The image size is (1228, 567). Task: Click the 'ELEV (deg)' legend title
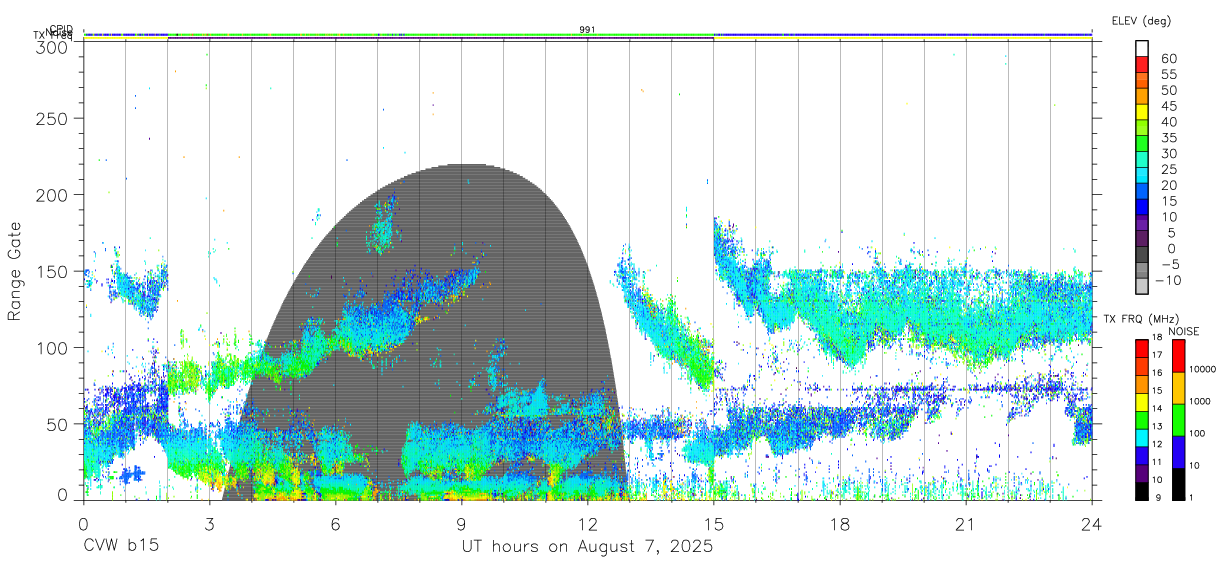pos(1141,20)
